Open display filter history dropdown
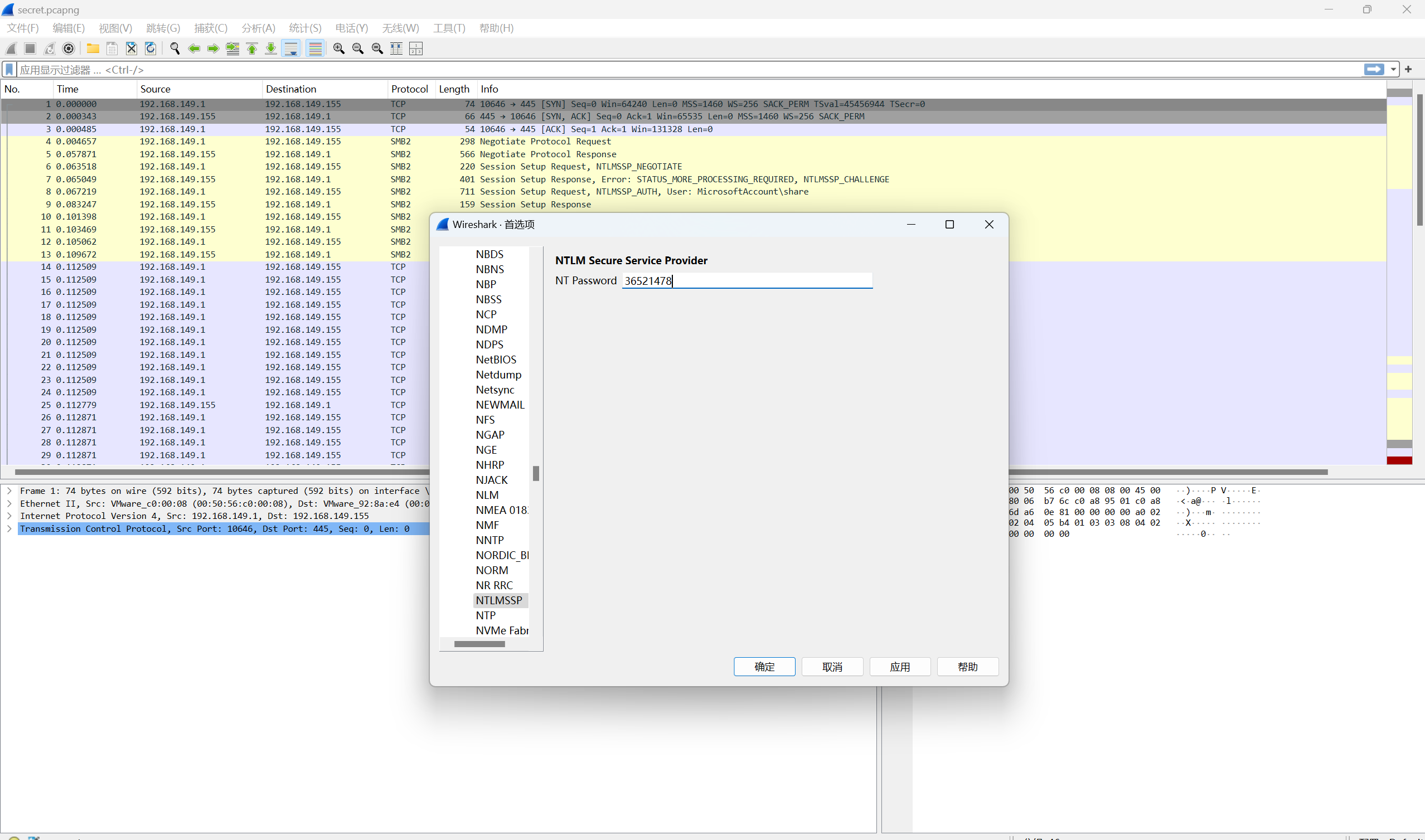 pos(1393,70)
